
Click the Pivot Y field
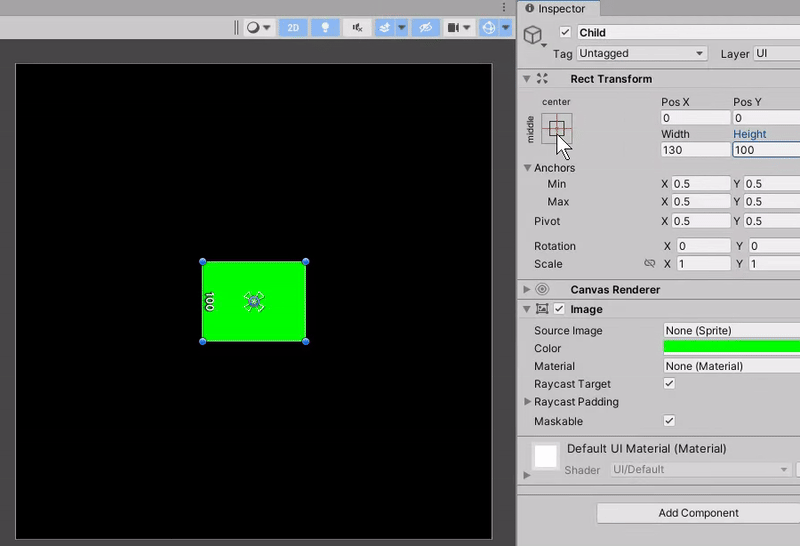[x=771, y=221]
